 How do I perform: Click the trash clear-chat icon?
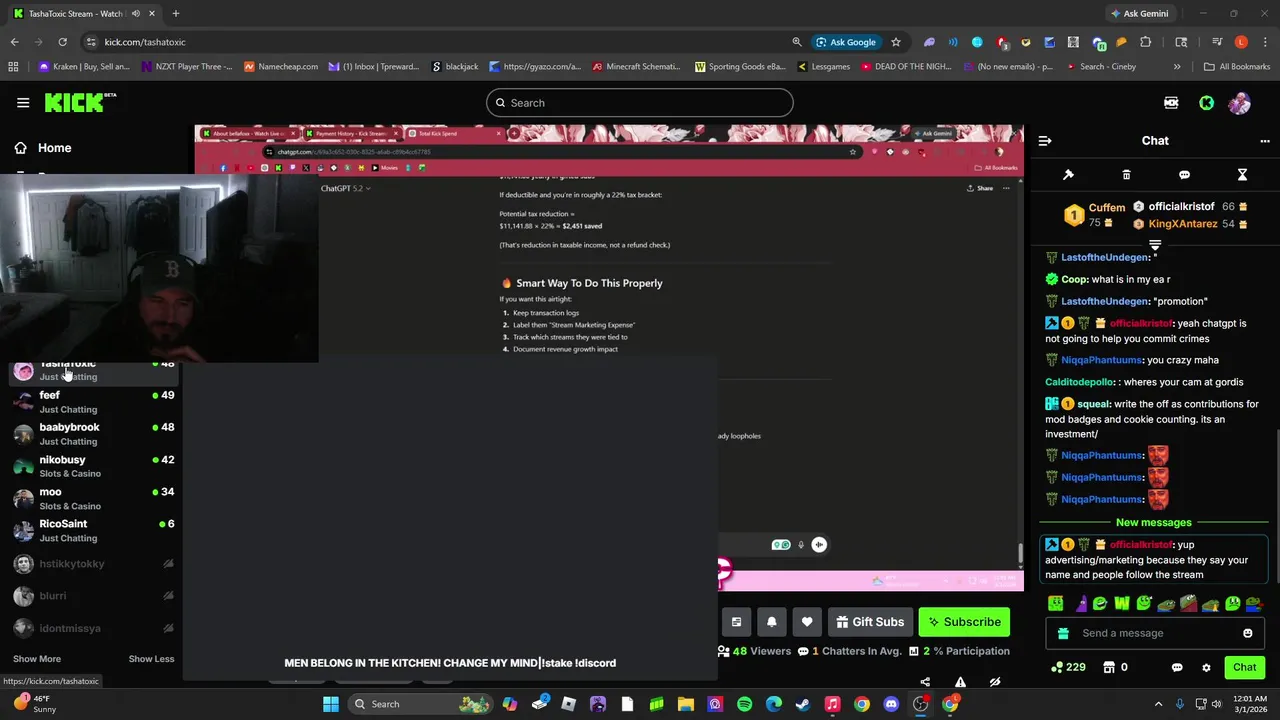pos(1126,175)
